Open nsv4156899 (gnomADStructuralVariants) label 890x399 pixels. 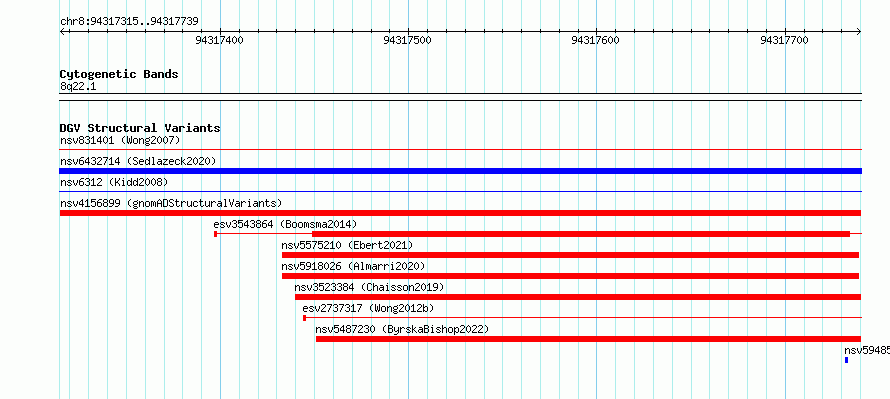click(171, 203)
